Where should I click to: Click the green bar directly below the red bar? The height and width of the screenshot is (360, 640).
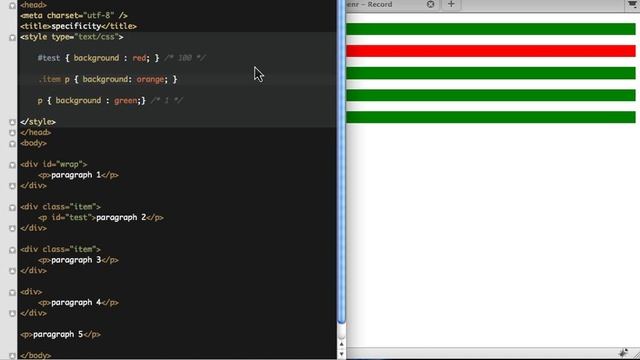491,73
